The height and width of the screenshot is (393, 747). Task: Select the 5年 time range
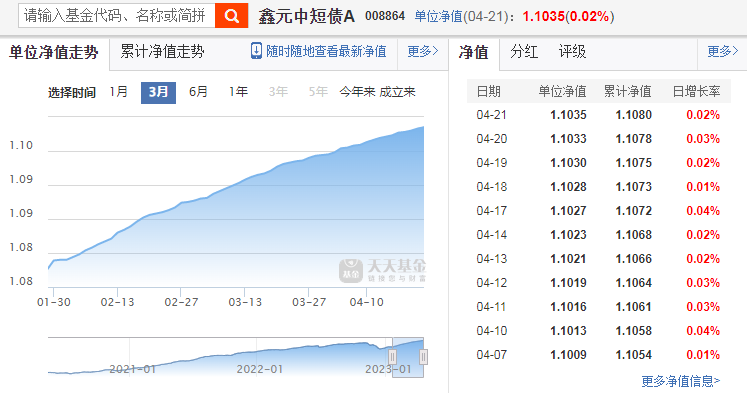[318, 91]
